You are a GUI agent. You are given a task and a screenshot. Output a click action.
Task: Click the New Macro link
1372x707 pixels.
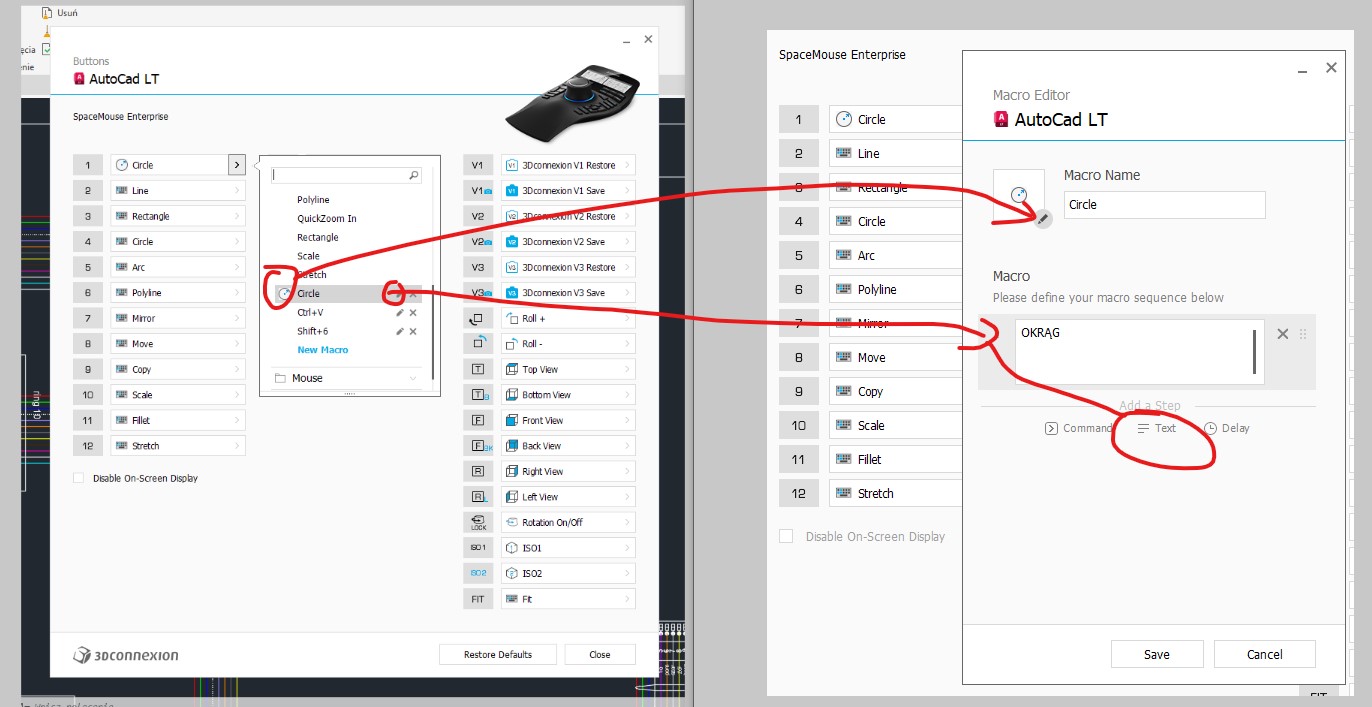tap(323, 350)
